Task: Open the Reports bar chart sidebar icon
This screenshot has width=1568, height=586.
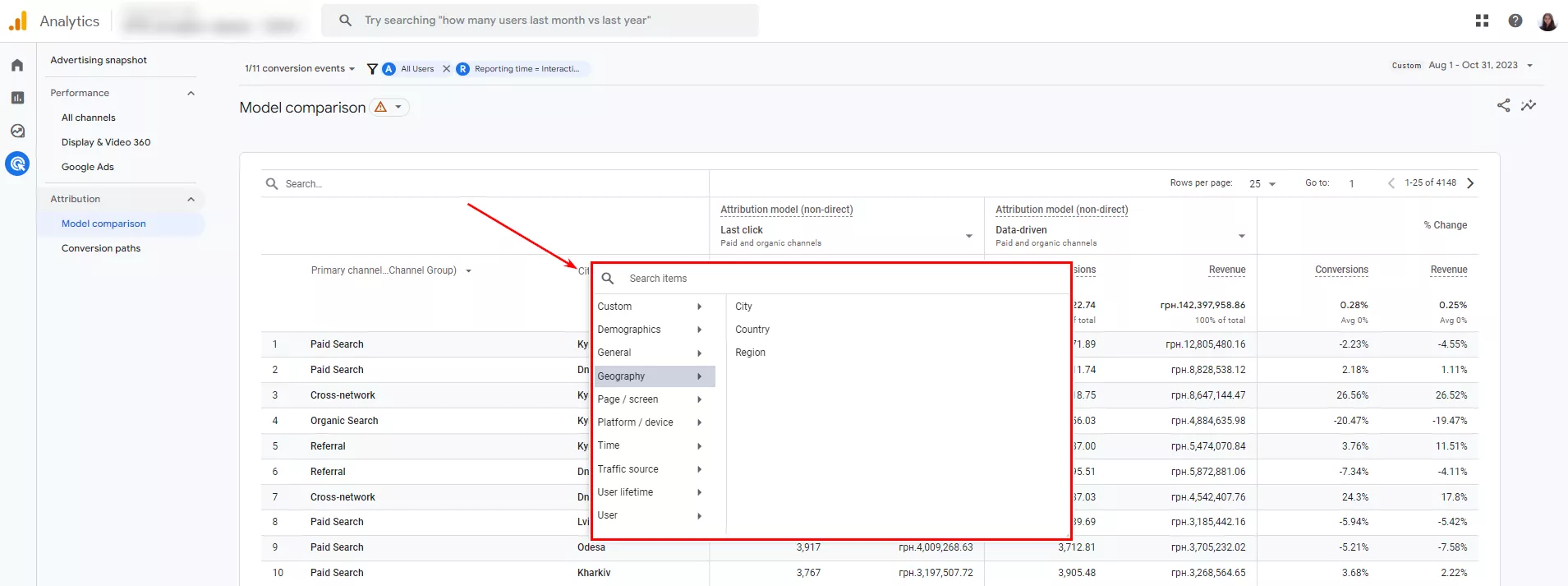Action: pyautogui.click(x=17, y=98)
